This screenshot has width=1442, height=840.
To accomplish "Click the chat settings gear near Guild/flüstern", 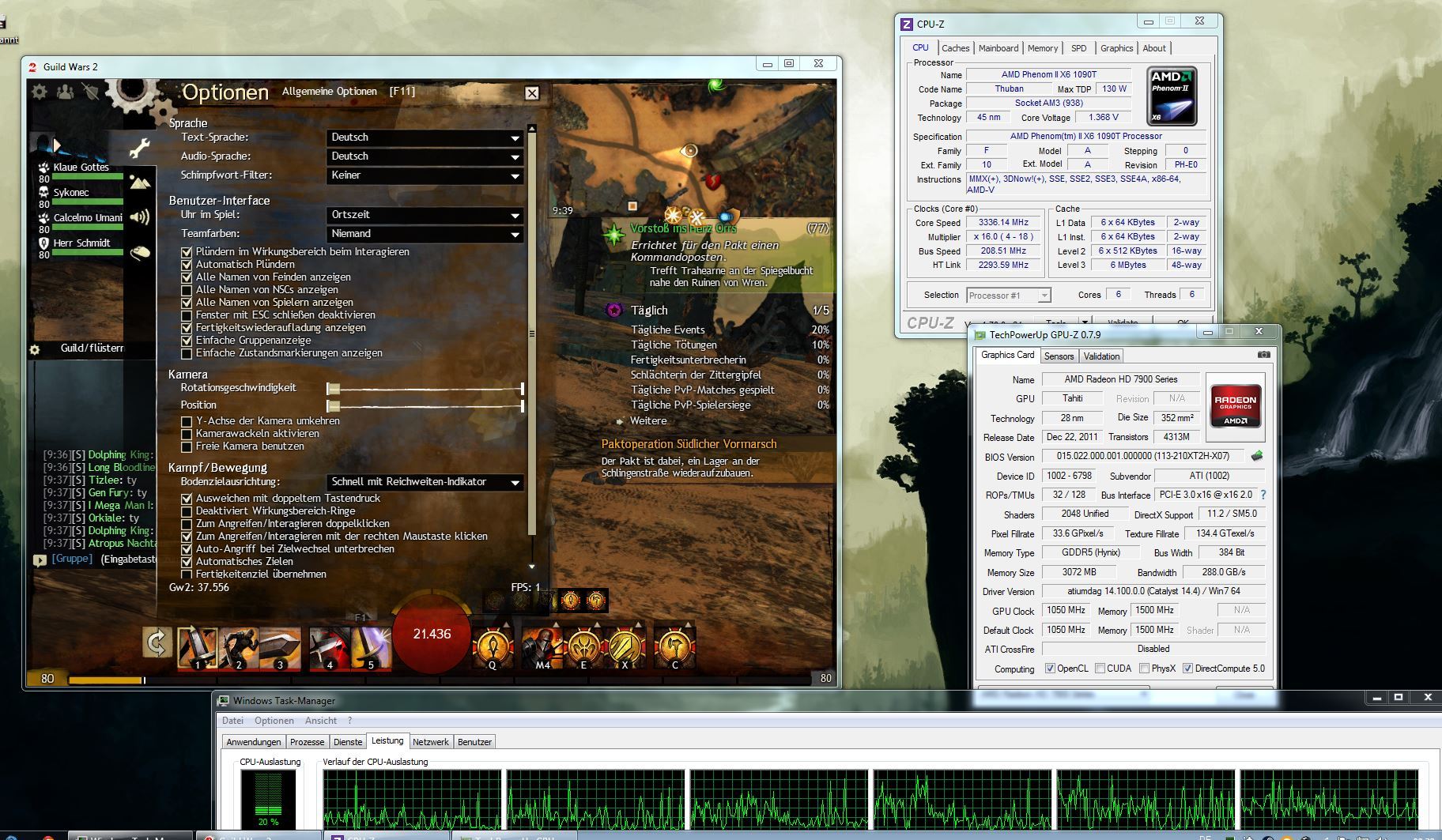I will 35,349.
